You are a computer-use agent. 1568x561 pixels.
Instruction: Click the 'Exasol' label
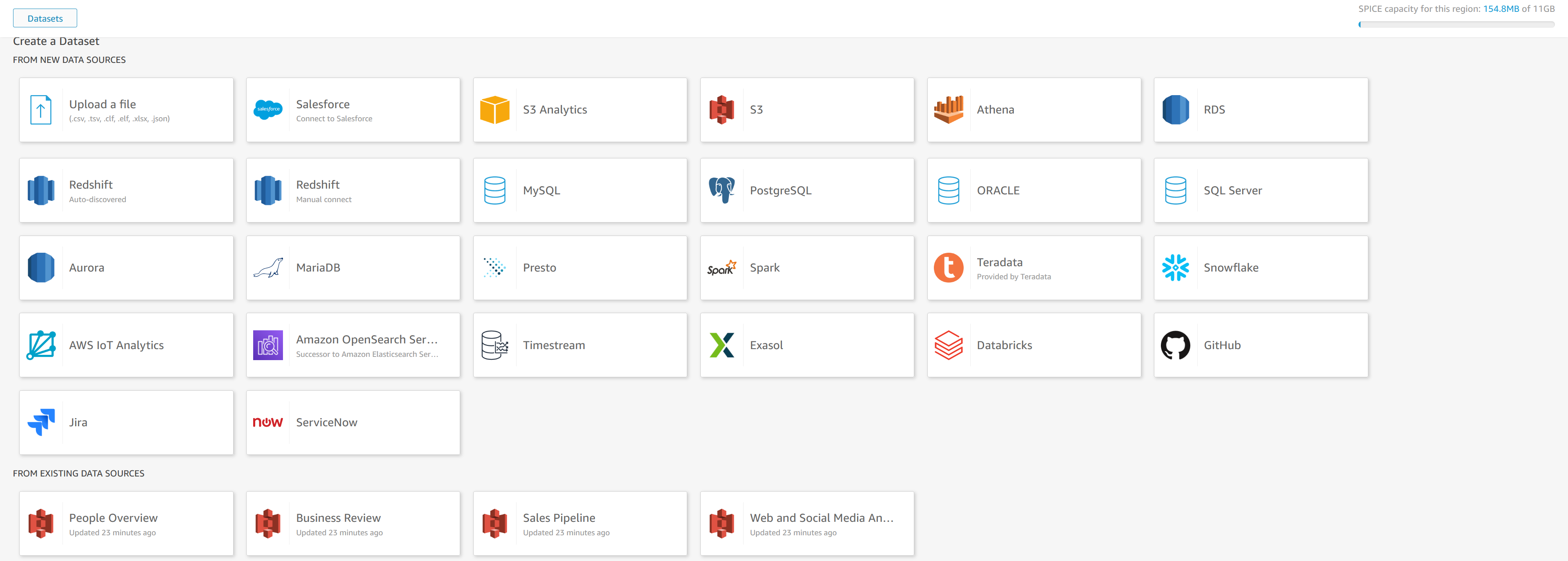coord(766,345)
